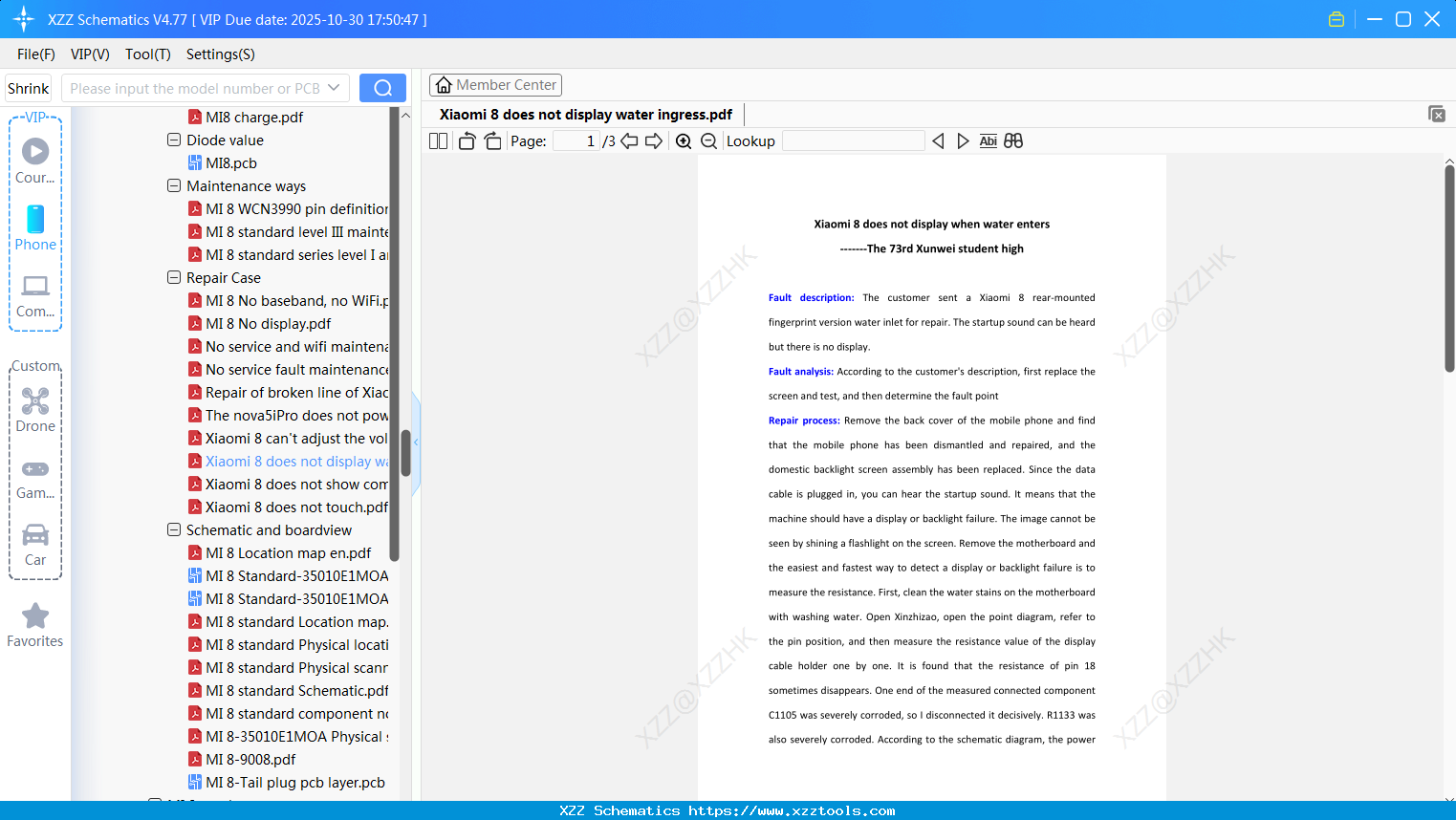Open Member Center home button

495,85
